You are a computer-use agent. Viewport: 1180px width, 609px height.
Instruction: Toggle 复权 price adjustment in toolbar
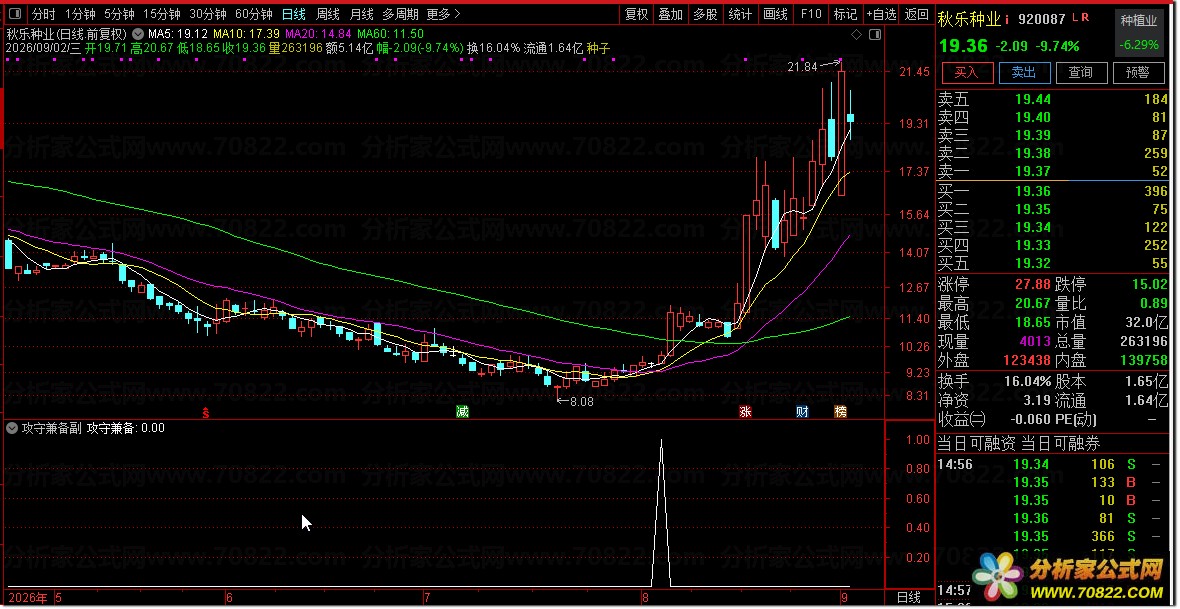point(637,14)
